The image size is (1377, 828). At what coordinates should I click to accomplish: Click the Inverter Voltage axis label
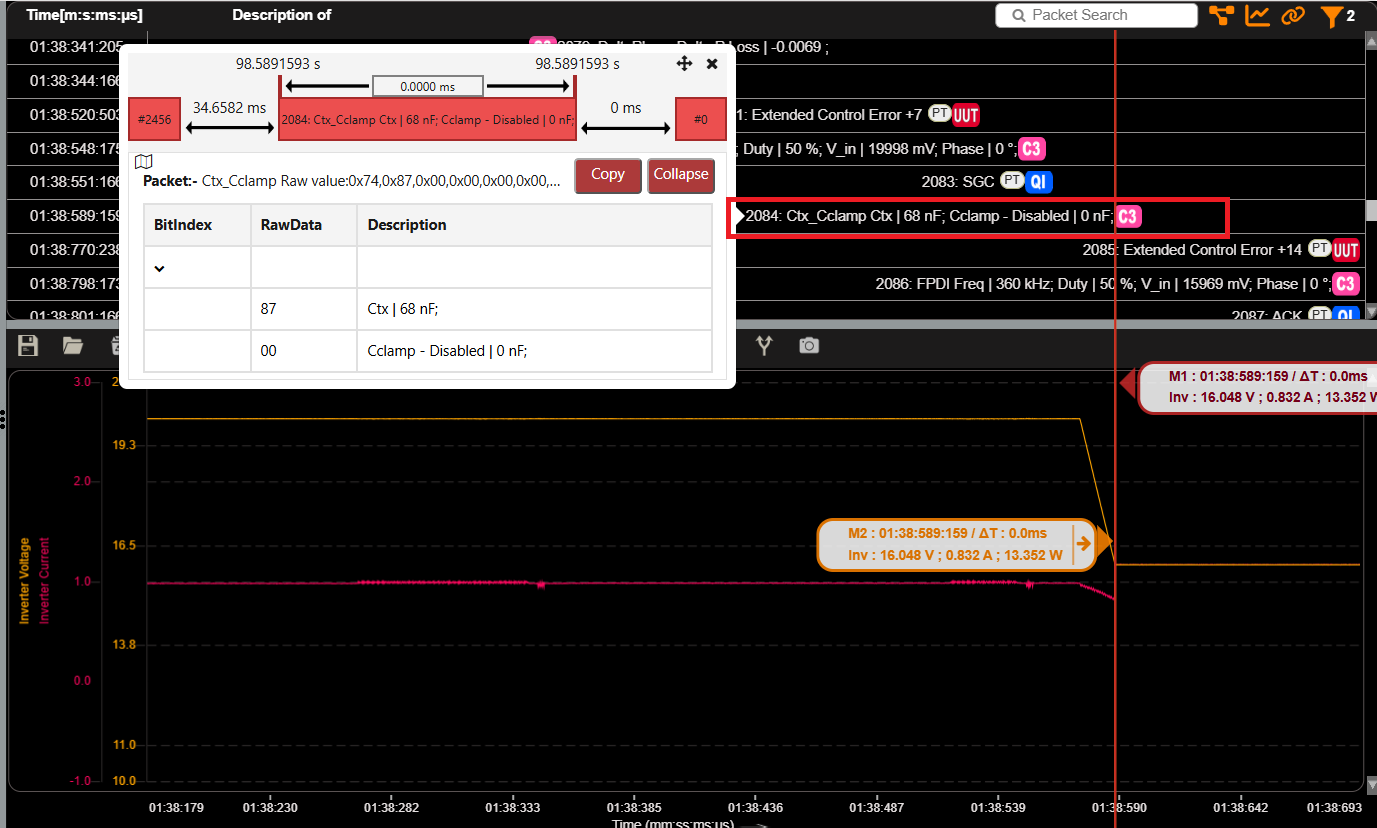pyautogui.click(x=25, y=581)
